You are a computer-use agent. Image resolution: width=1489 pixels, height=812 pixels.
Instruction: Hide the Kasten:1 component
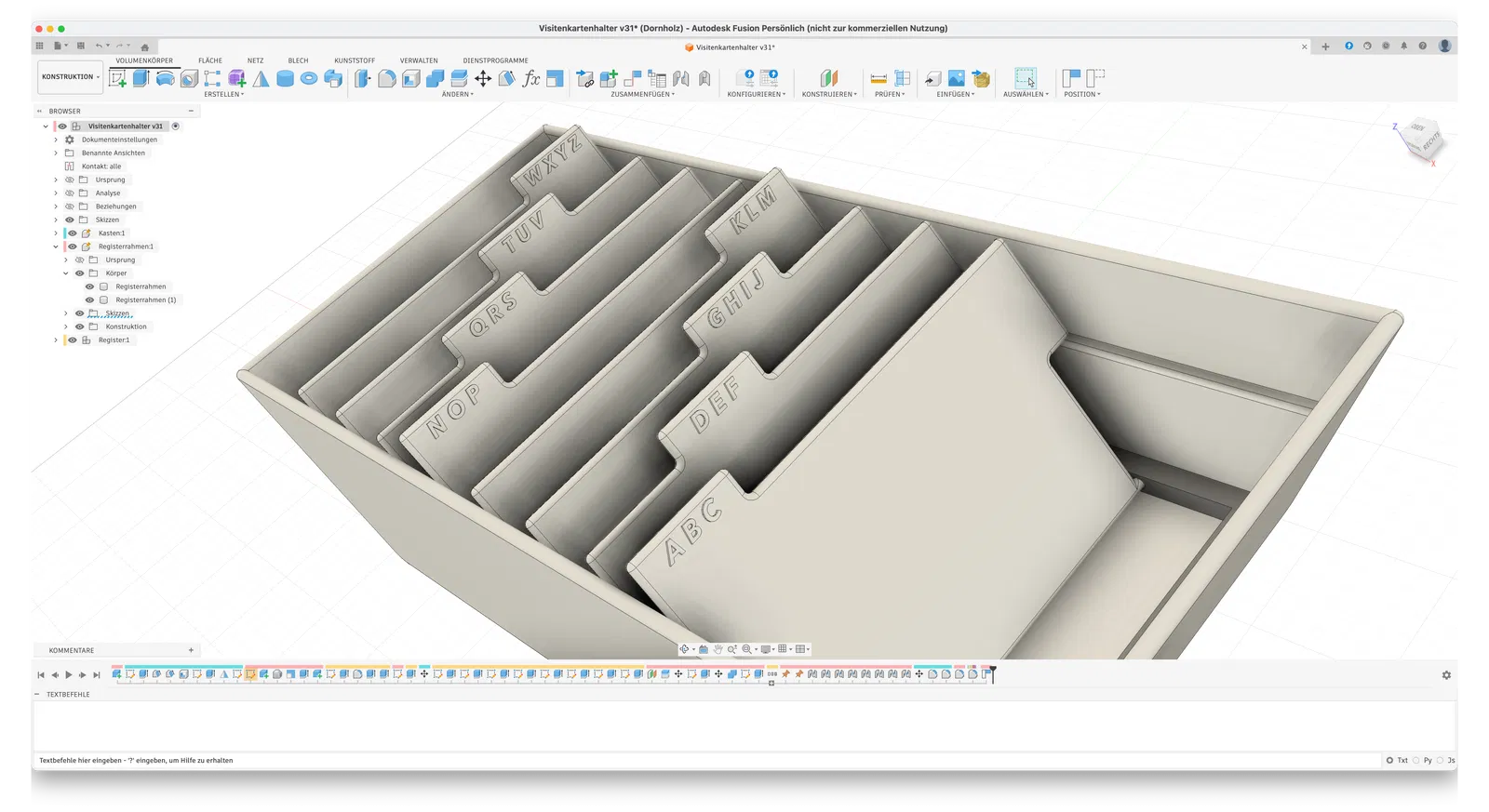click(x=71, y=233)
